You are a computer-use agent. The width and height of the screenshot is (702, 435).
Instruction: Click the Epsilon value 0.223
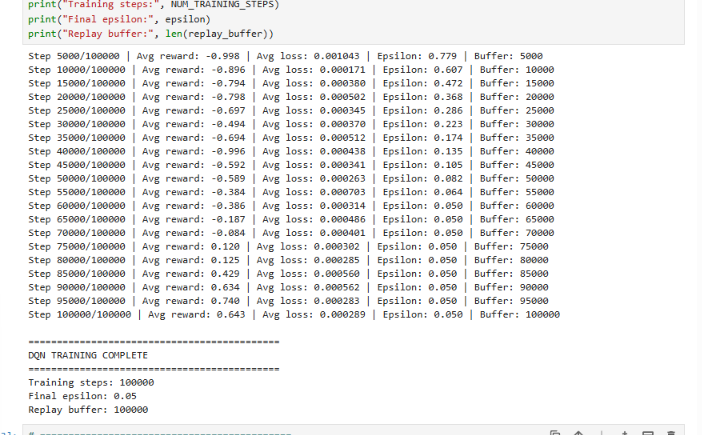[x=448, y=124]
